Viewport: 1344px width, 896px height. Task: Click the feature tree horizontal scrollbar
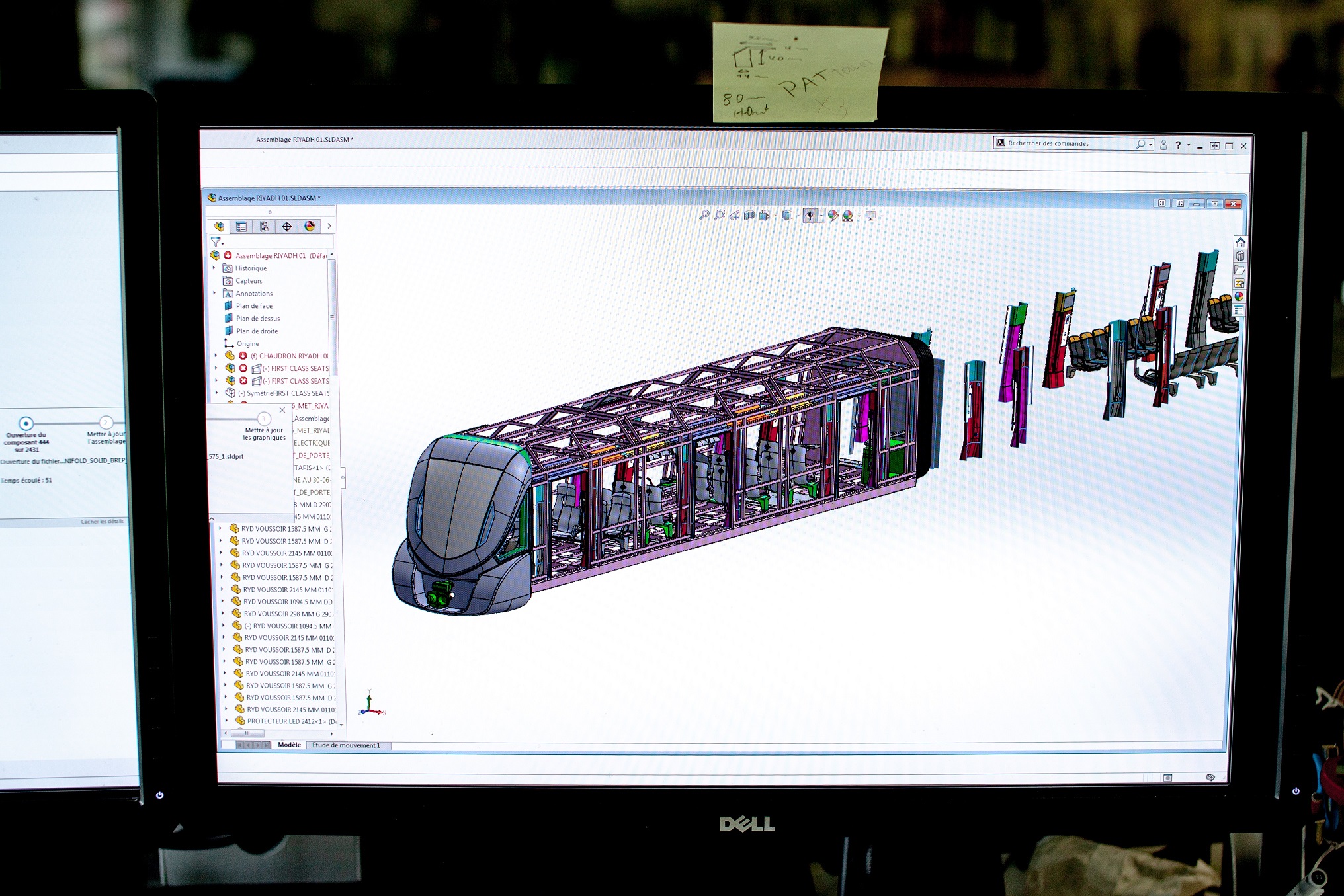click(x=247, y=733)
